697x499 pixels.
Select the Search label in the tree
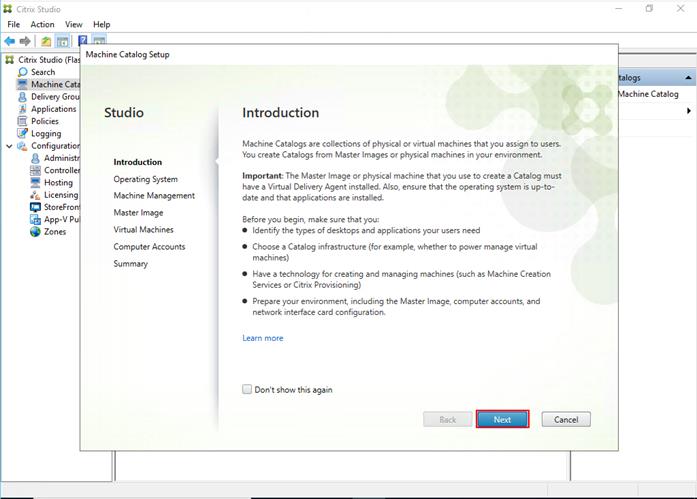pos(43,72)
